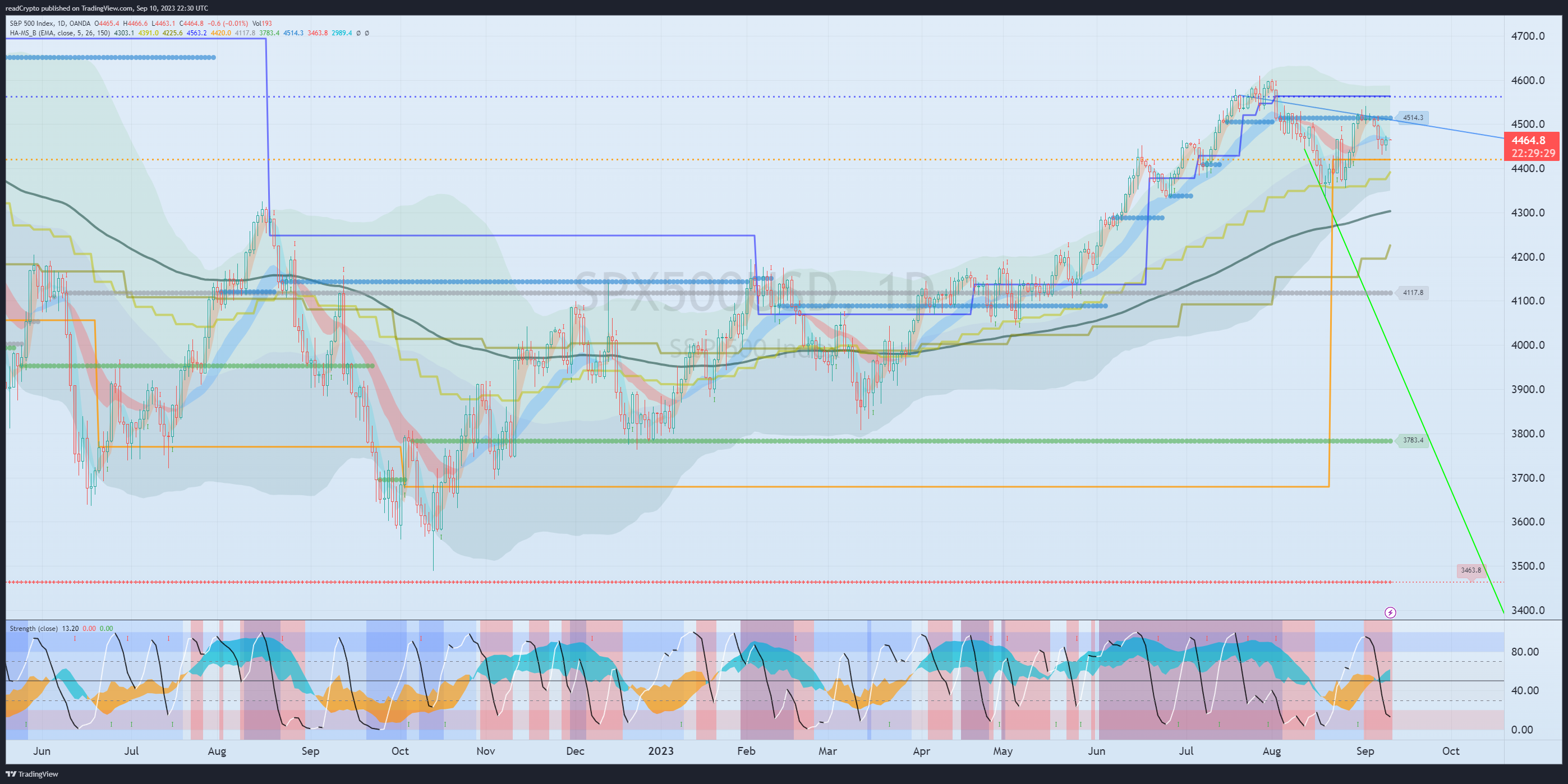Click the Apr label on the time axis

click(x=922, y=751)
